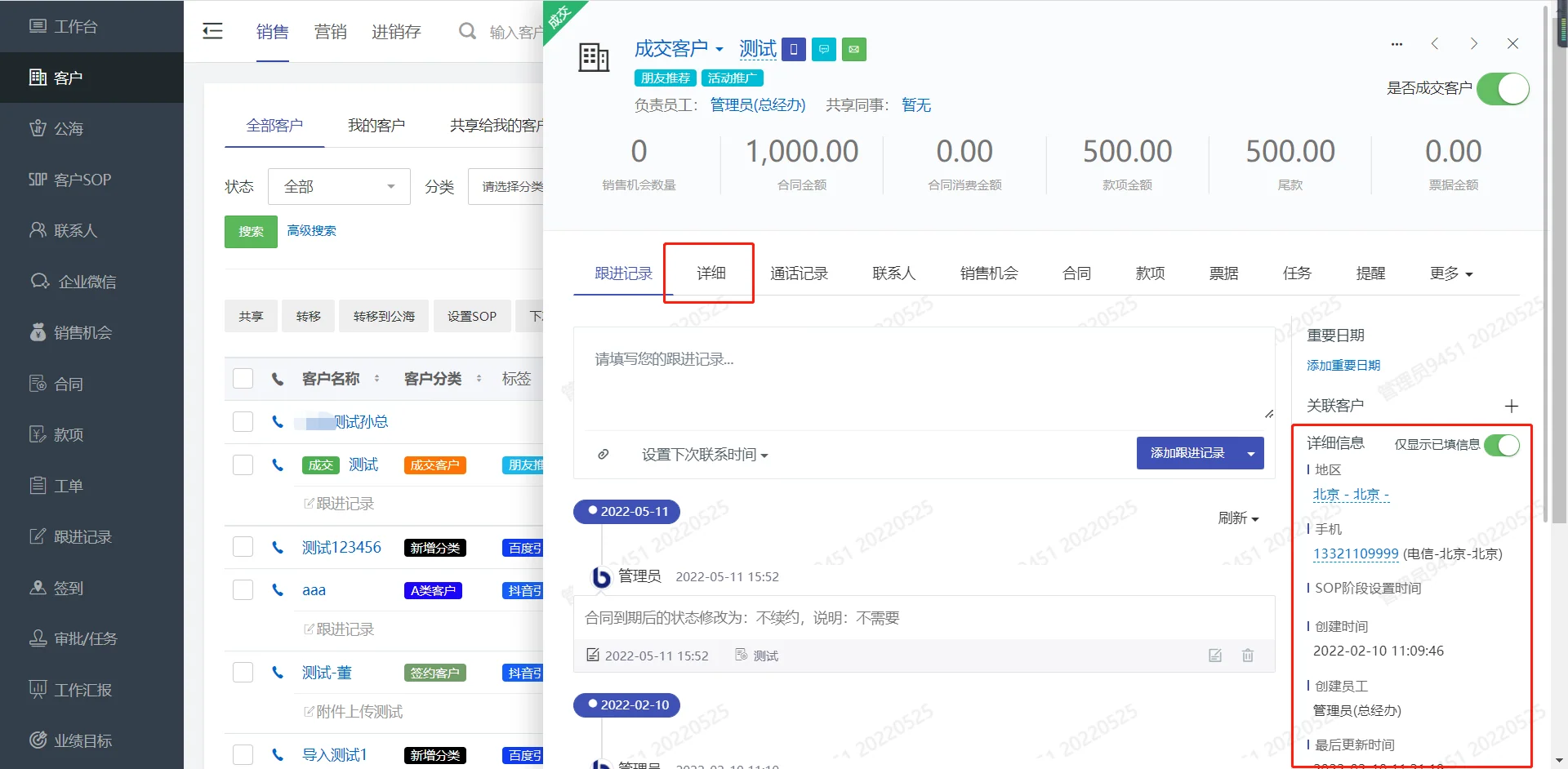This screenshot has width=1568, height=769.
Task: Go to next customer with right arrow
Action: 1474,44
